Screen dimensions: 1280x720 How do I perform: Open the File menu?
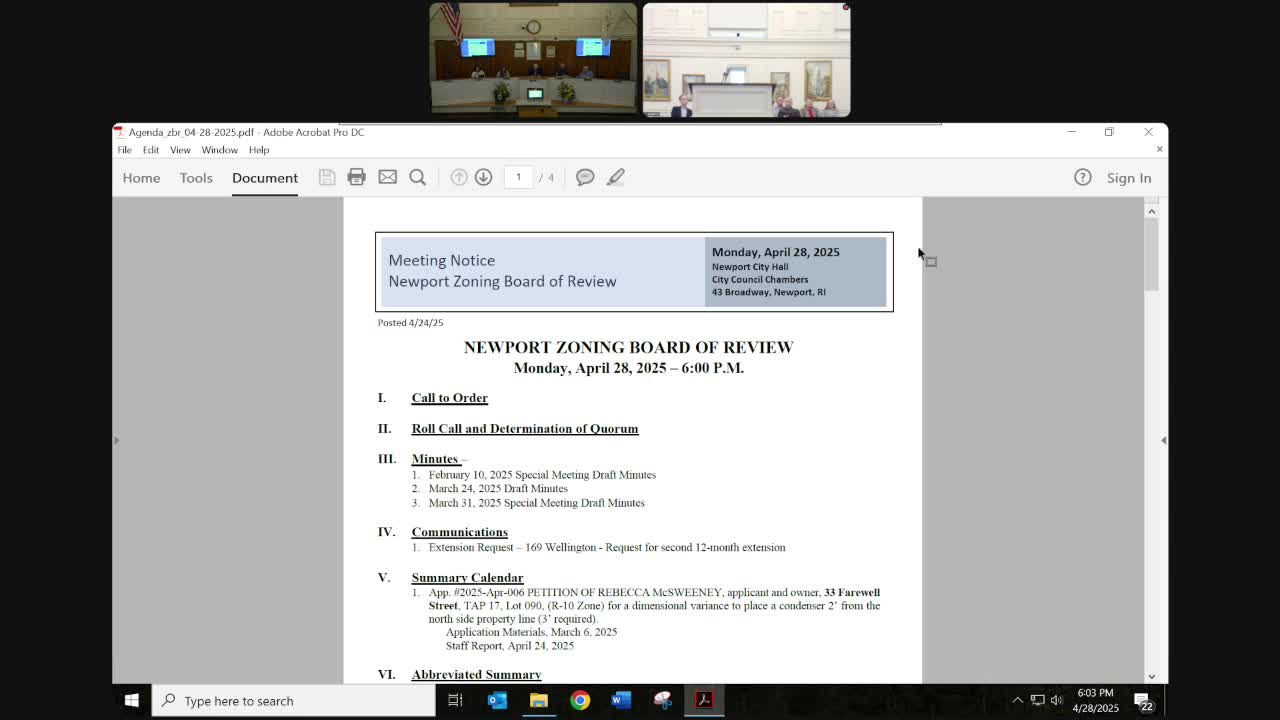[124, 150]
